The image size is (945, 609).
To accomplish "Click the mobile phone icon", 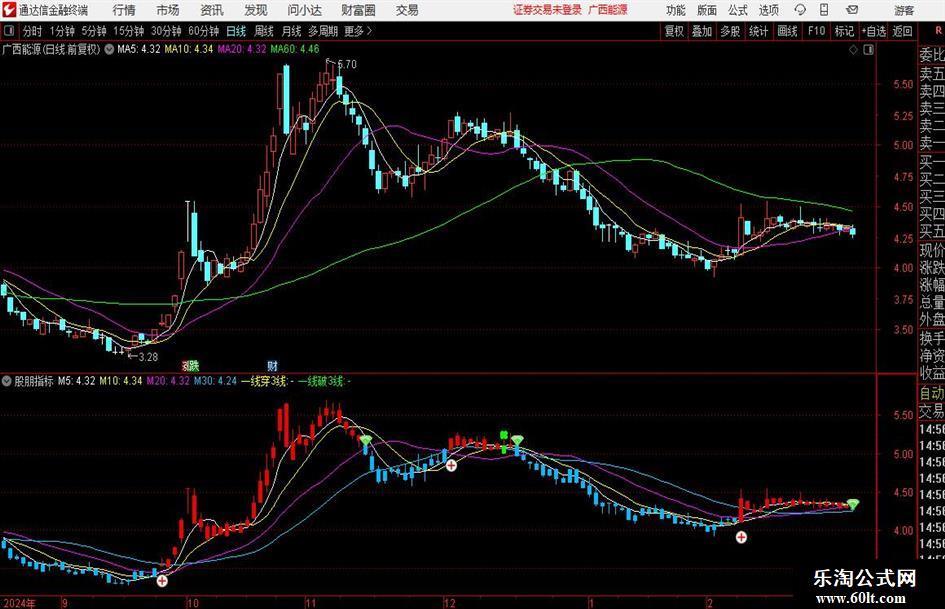I will coord(824,10).
